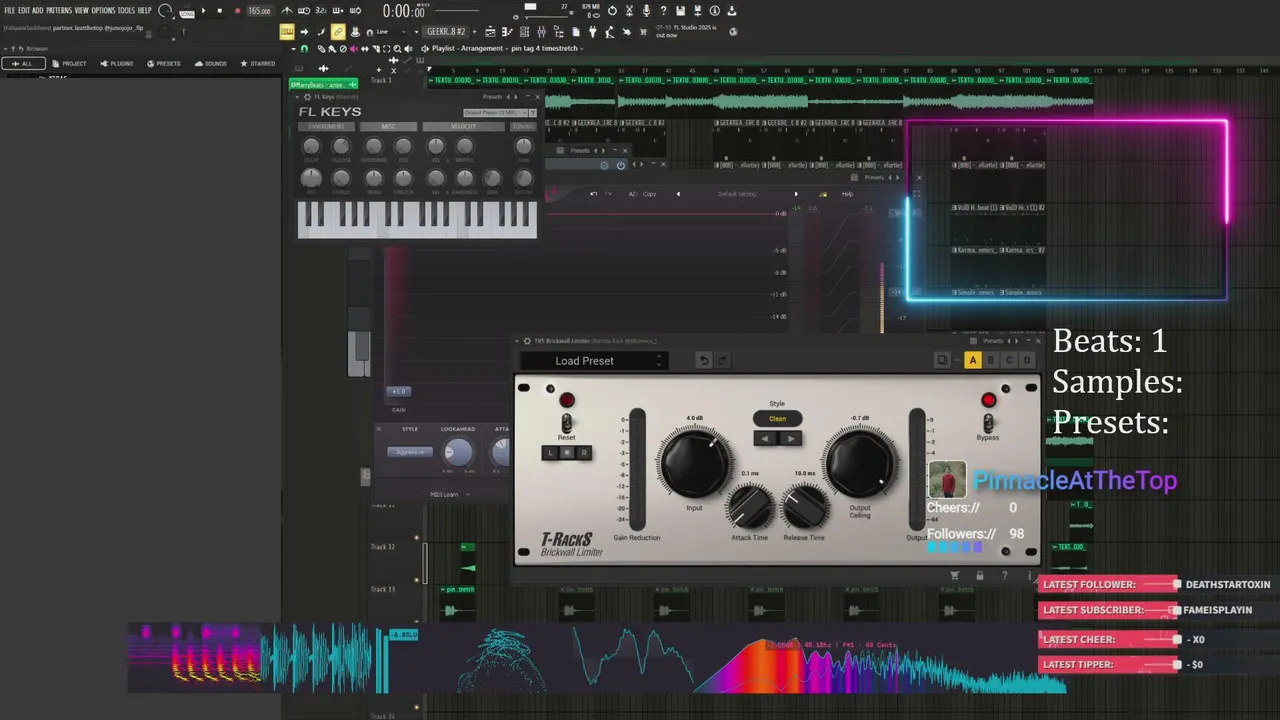
Task: Open the microphone recording icon
Action: coord(646,10)
